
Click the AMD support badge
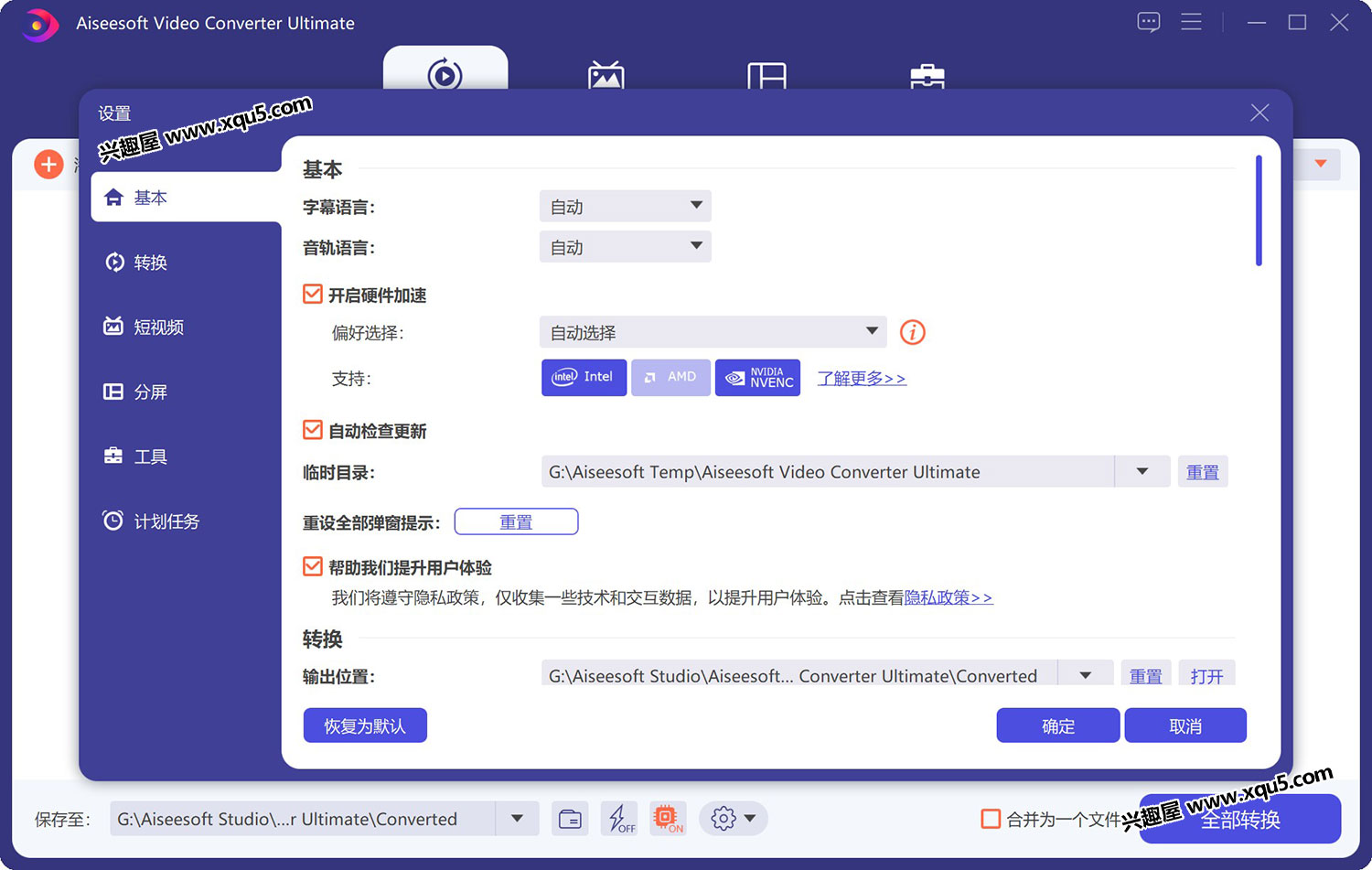click(670, 377)
